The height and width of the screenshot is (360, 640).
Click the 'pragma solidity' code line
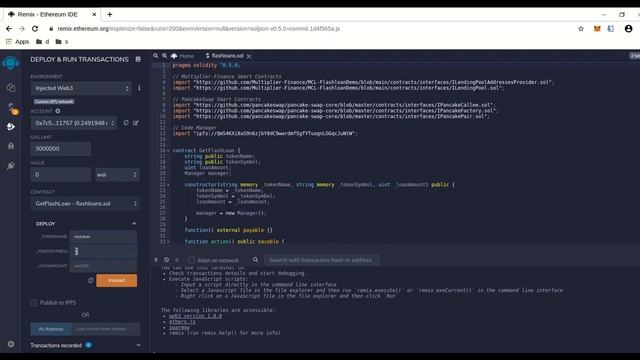point(206,65)
